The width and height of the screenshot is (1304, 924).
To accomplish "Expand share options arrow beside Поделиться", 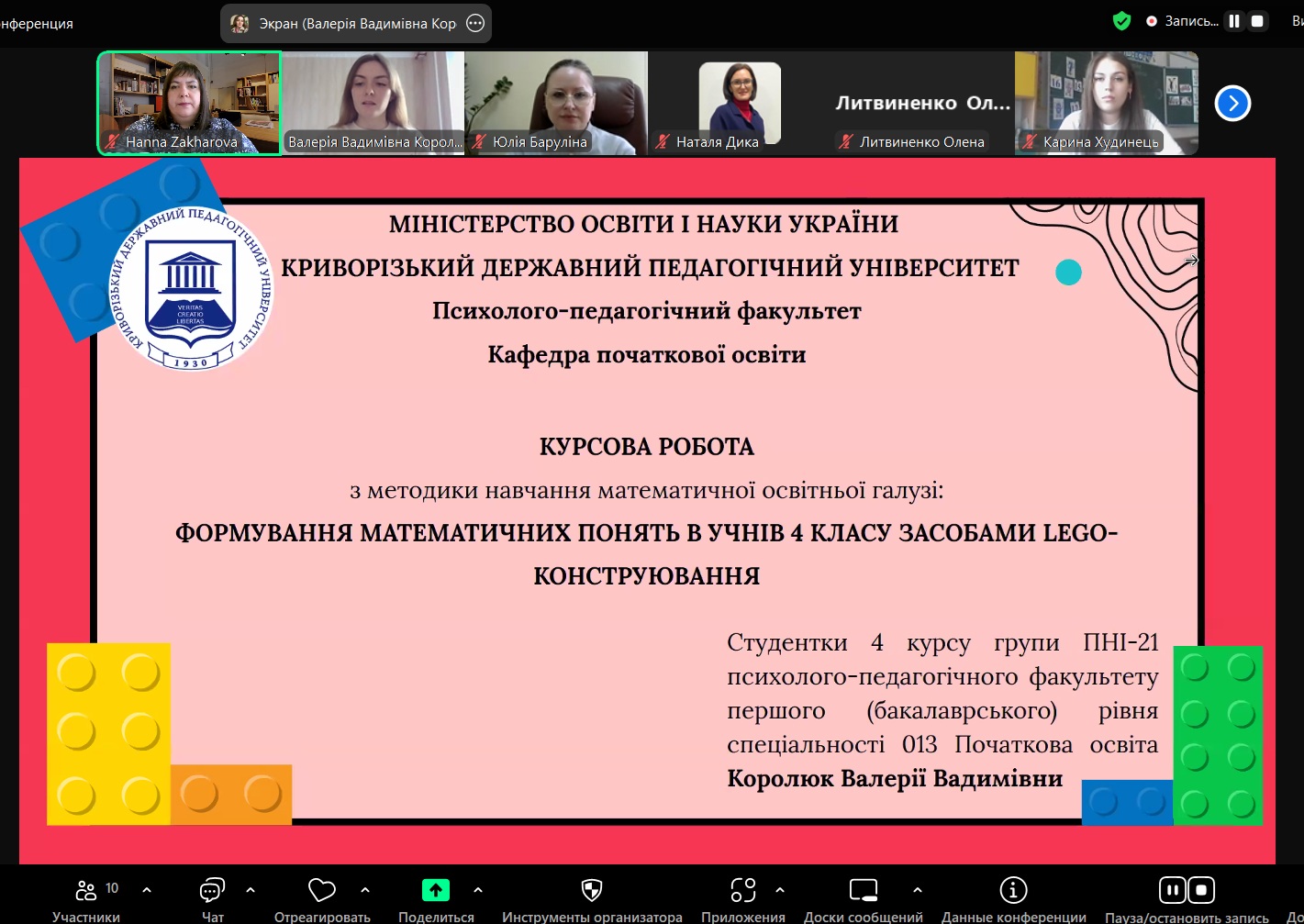I will pyautogui.click(x=478, y=890).
